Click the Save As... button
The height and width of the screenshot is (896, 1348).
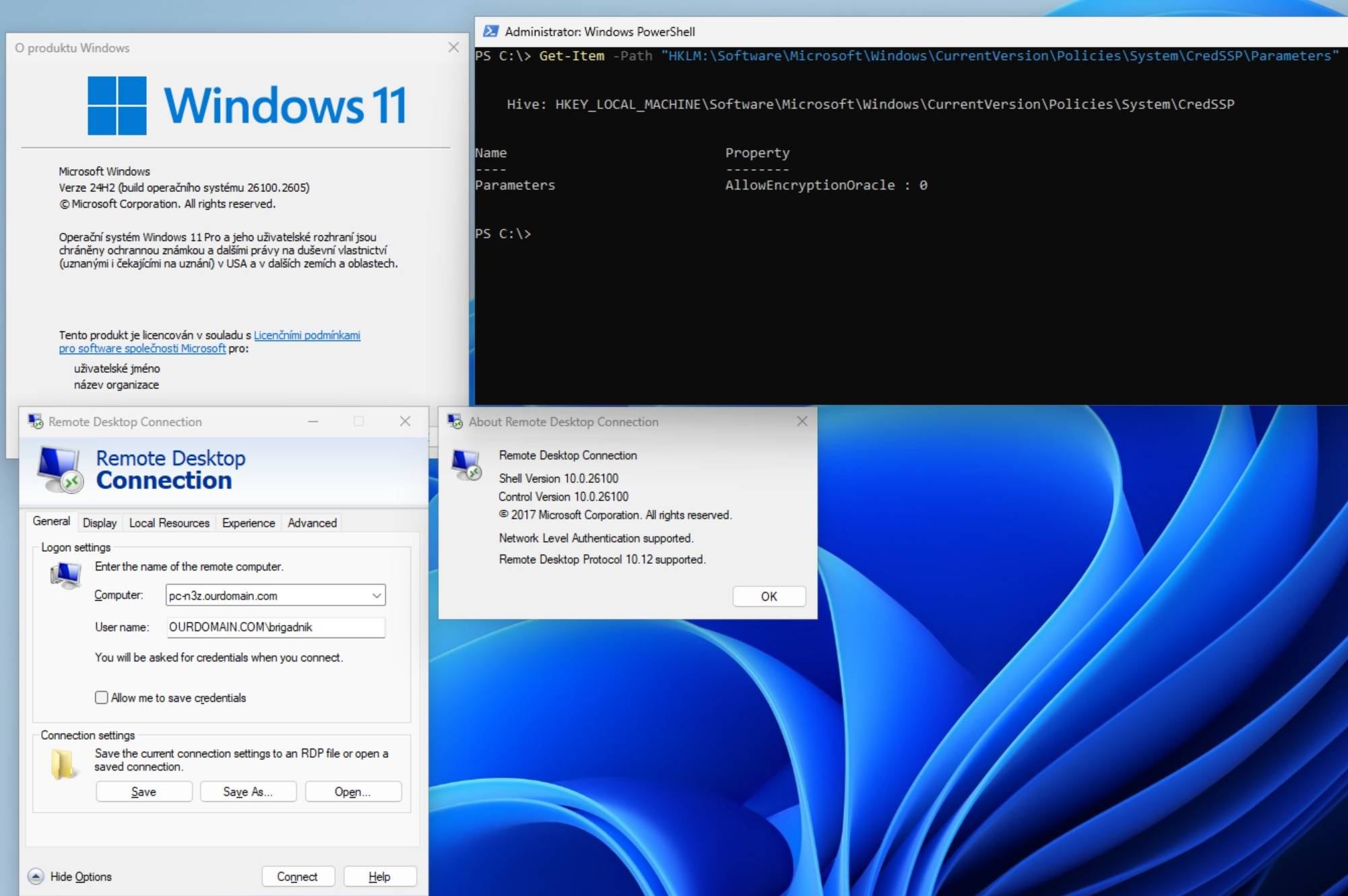[x=248, y=792]
